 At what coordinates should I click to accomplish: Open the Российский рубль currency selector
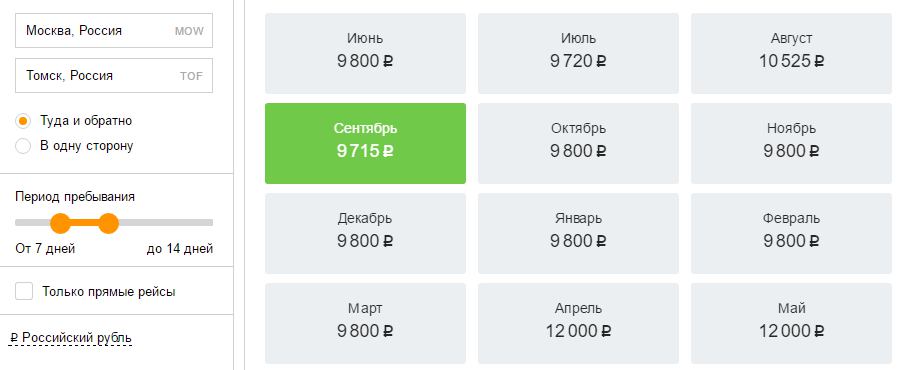click(x=71, y=338)
